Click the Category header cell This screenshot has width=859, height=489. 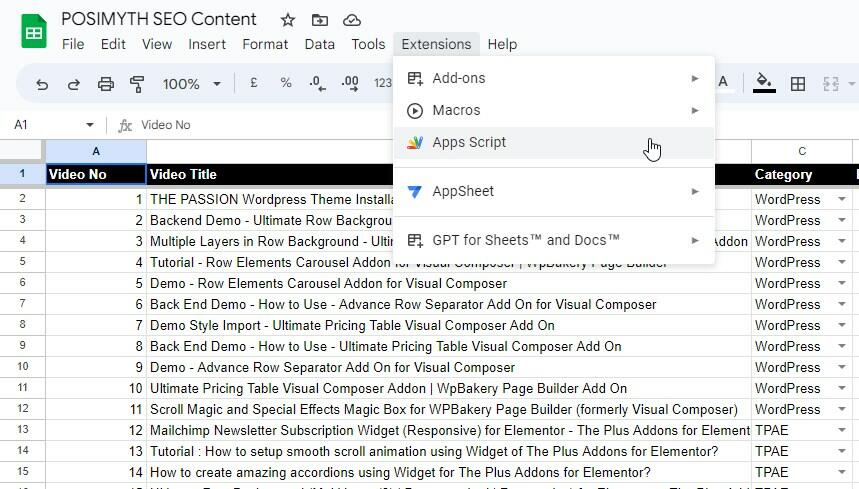(x=801, y=175)
